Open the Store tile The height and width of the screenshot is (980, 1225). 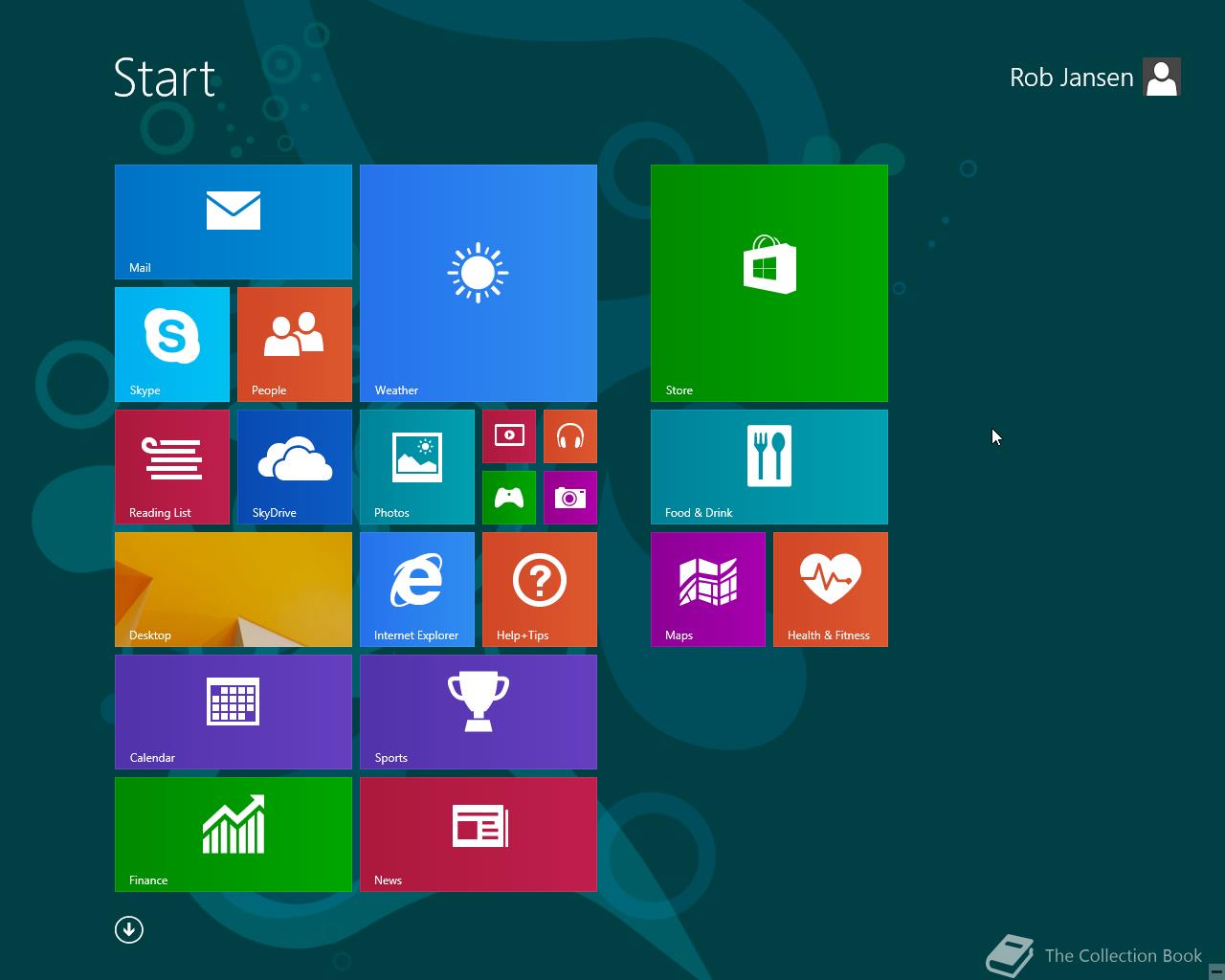click(x=769, y=283)
